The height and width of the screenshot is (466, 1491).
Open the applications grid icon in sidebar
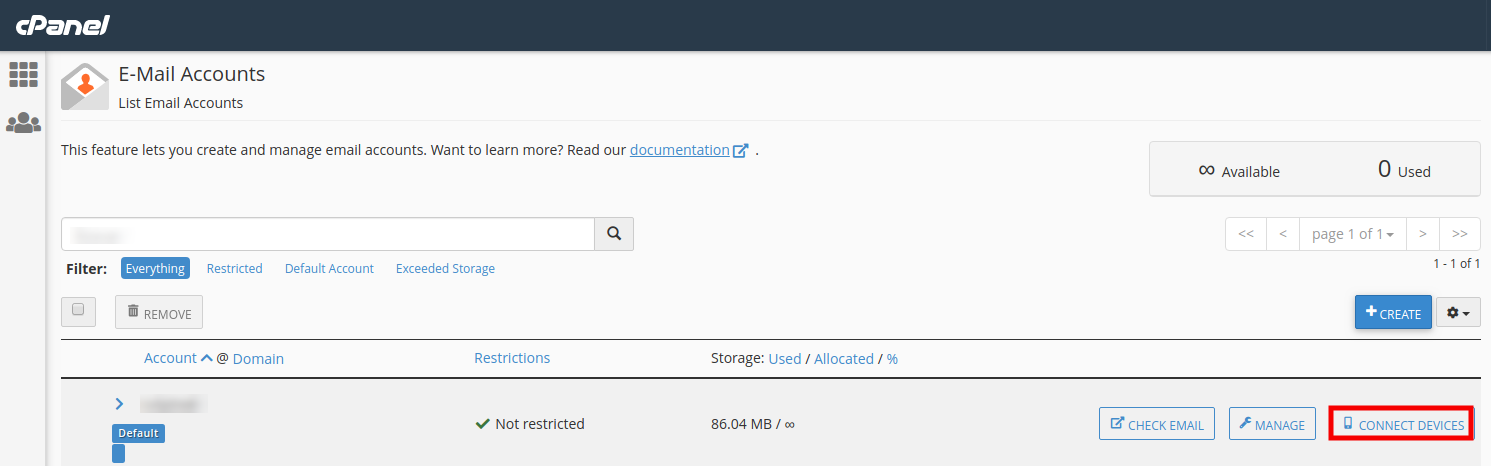(x=23, y=74)
